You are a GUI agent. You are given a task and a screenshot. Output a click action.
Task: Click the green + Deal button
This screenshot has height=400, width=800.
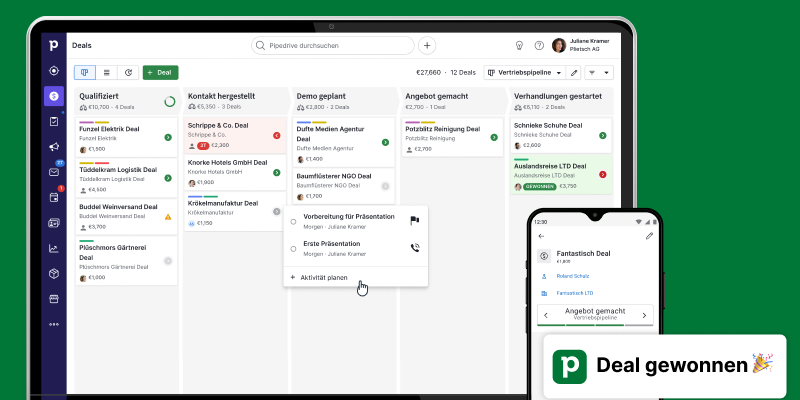click(x=160, y=73)
